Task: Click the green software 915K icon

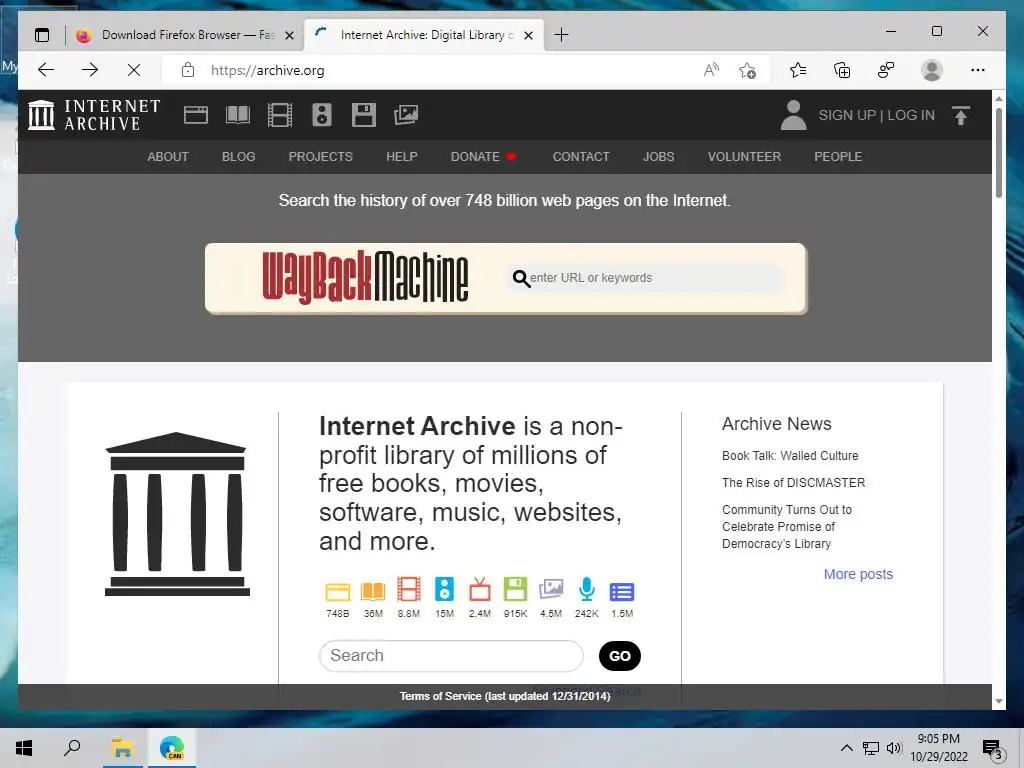Action: coord(515,590)
